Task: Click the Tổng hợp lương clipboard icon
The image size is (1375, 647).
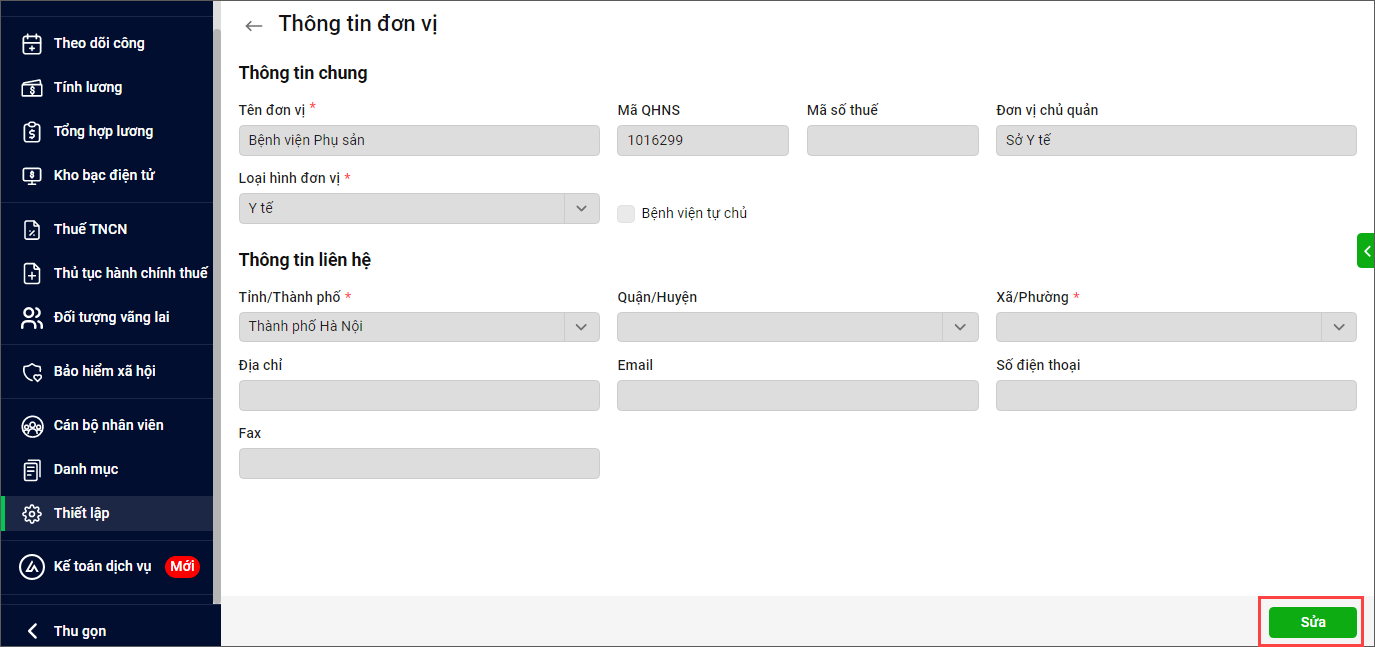Action: [33, 131]
